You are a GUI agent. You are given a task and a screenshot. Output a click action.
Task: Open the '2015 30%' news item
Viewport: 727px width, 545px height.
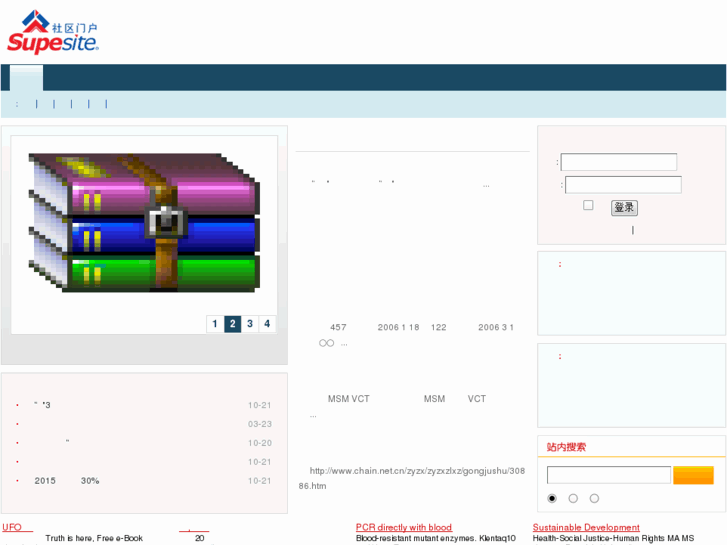(x=67, y=481)
